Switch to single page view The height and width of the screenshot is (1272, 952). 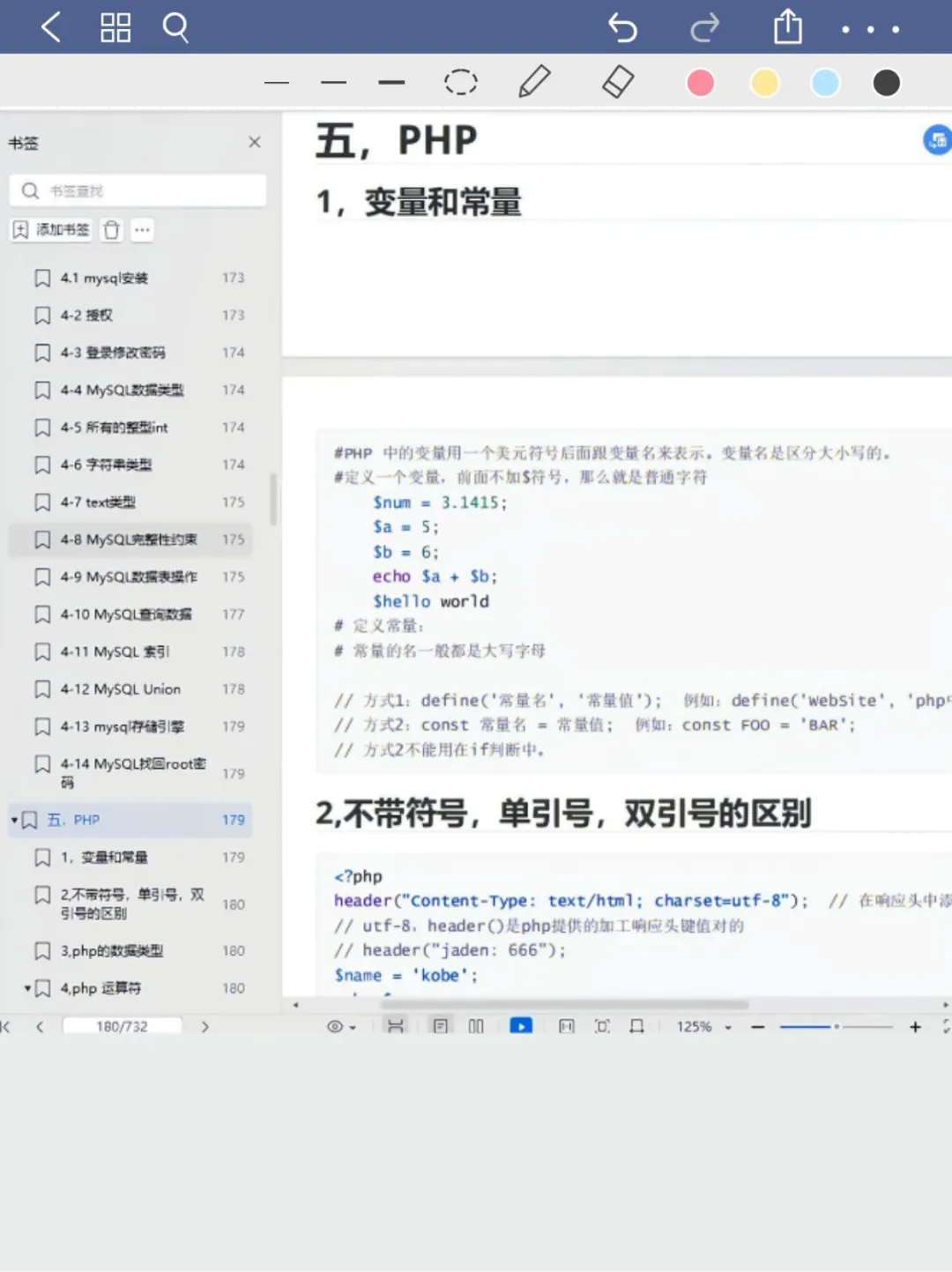click(x=440, y=1027)
